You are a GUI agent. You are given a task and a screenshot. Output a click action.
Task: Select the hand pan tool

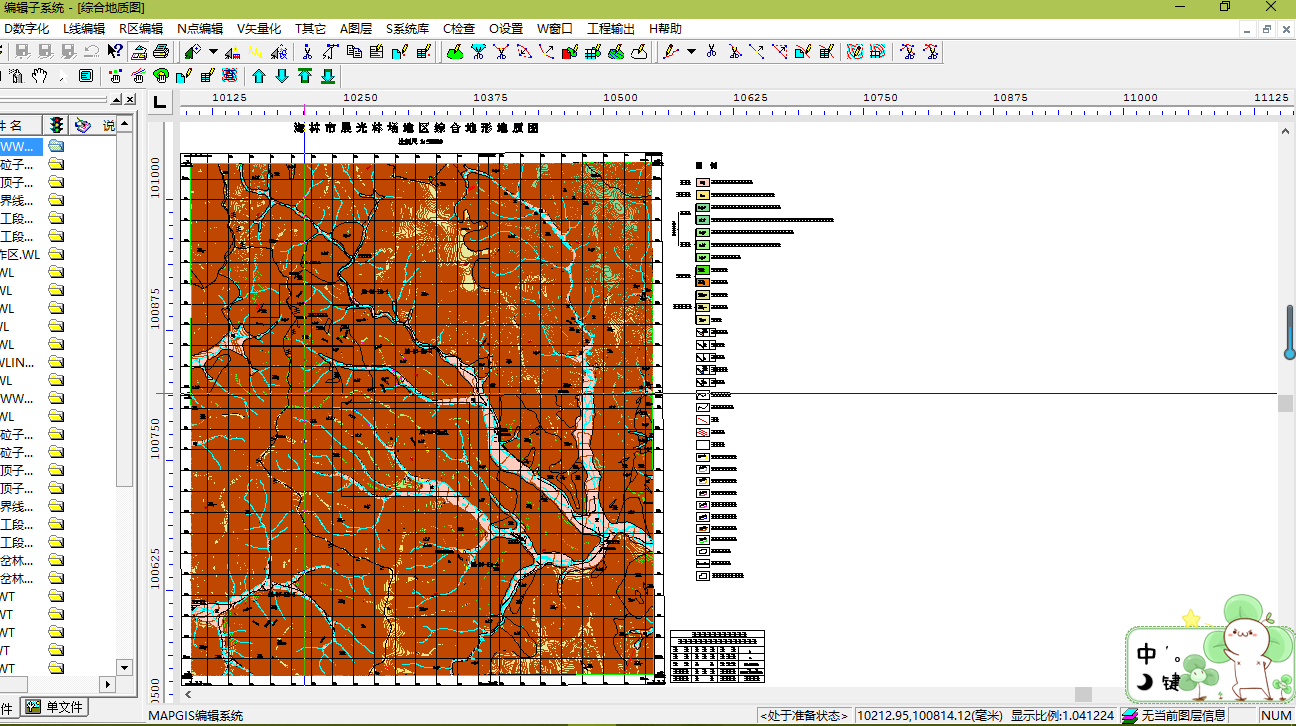click(39, 75)
